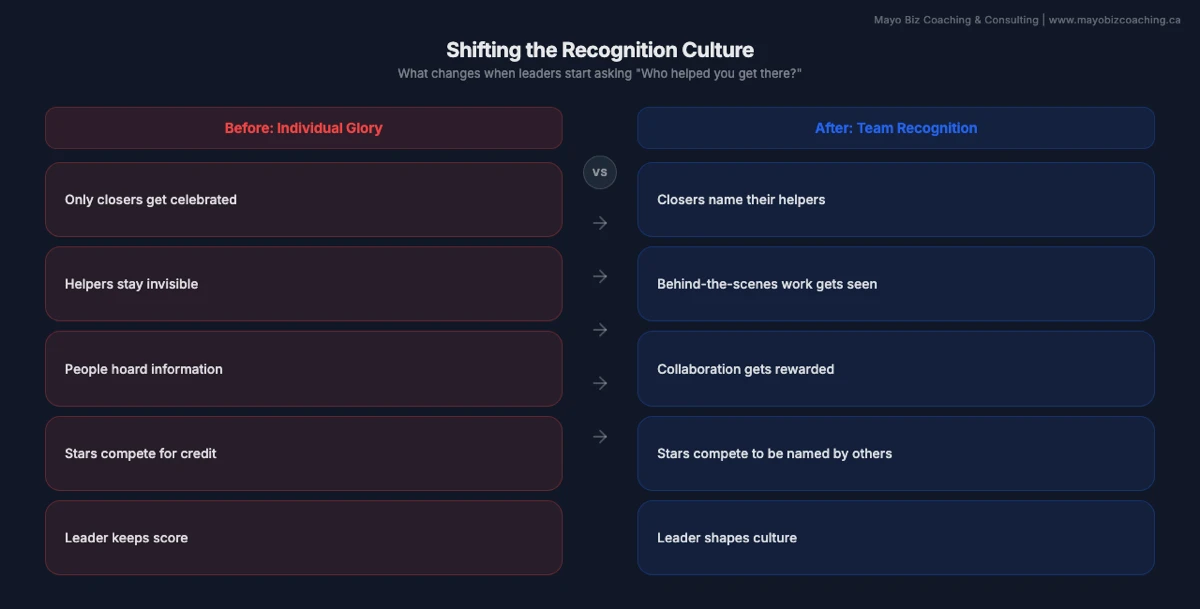Viewport: 1200px width, 609px height.
Task: Click the arrow icon beside "Only closers get celebrated"
Action: [x=600, y=223]
